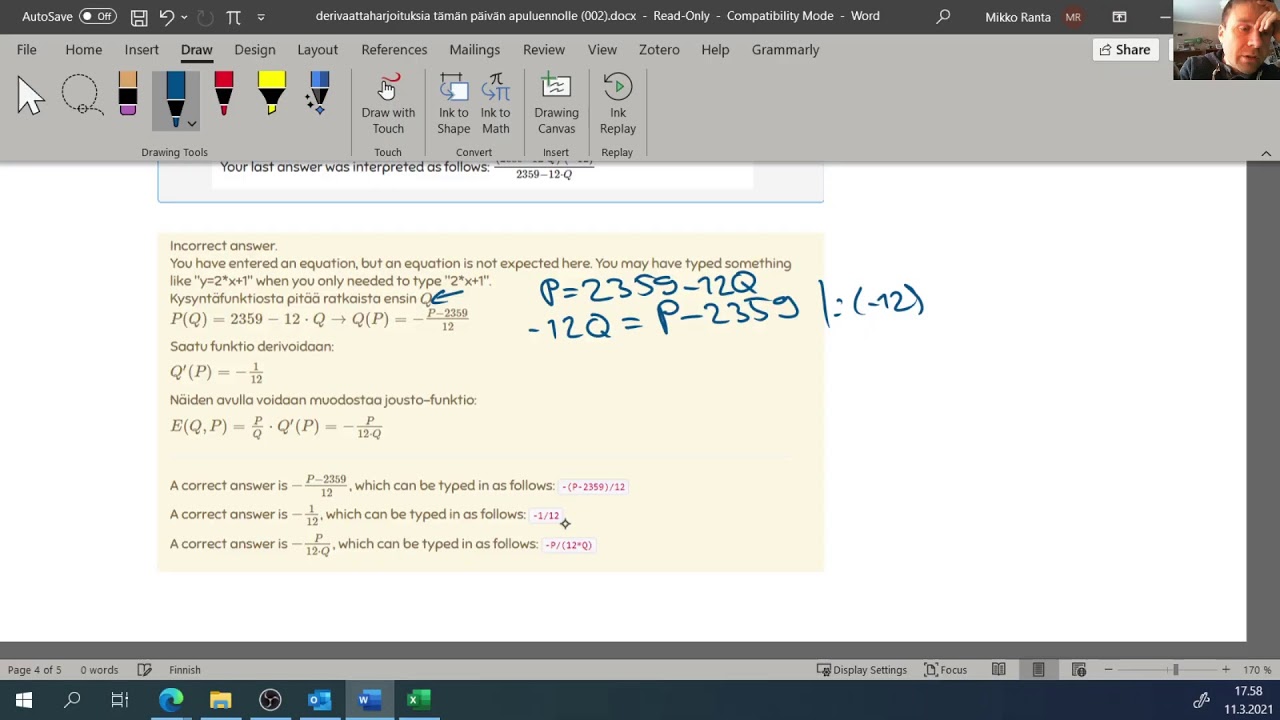This screenshot has height=720, width=1280.
Task: Click Ink to Math
Action: (495, 104)
